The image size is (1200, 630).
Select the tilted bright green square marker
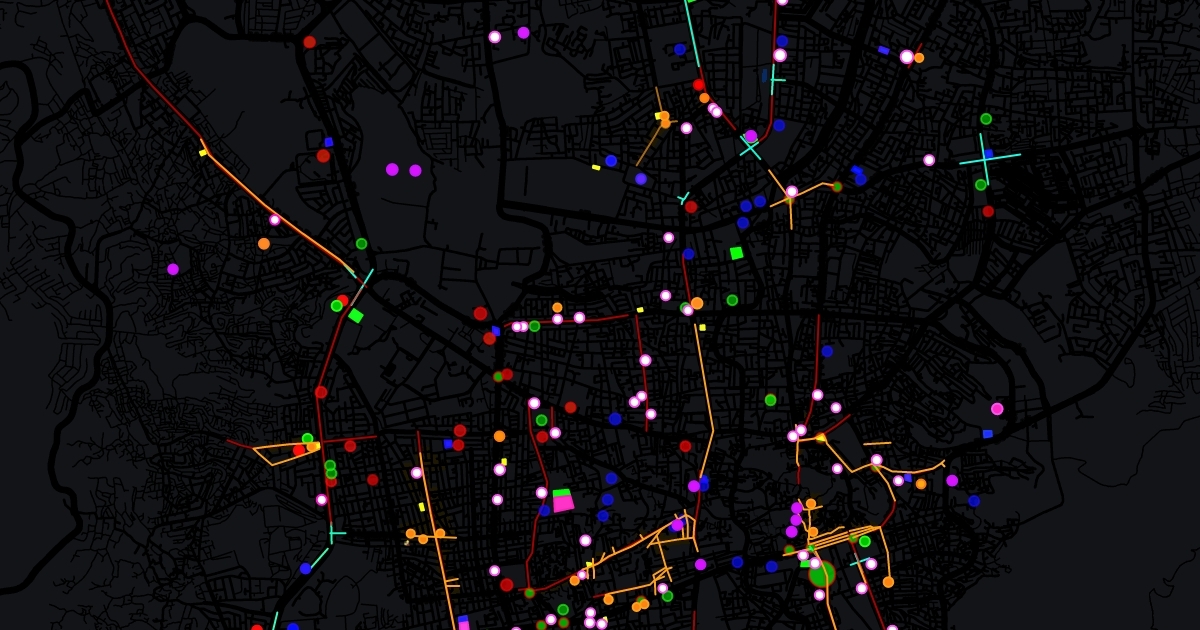pos(355,315)
